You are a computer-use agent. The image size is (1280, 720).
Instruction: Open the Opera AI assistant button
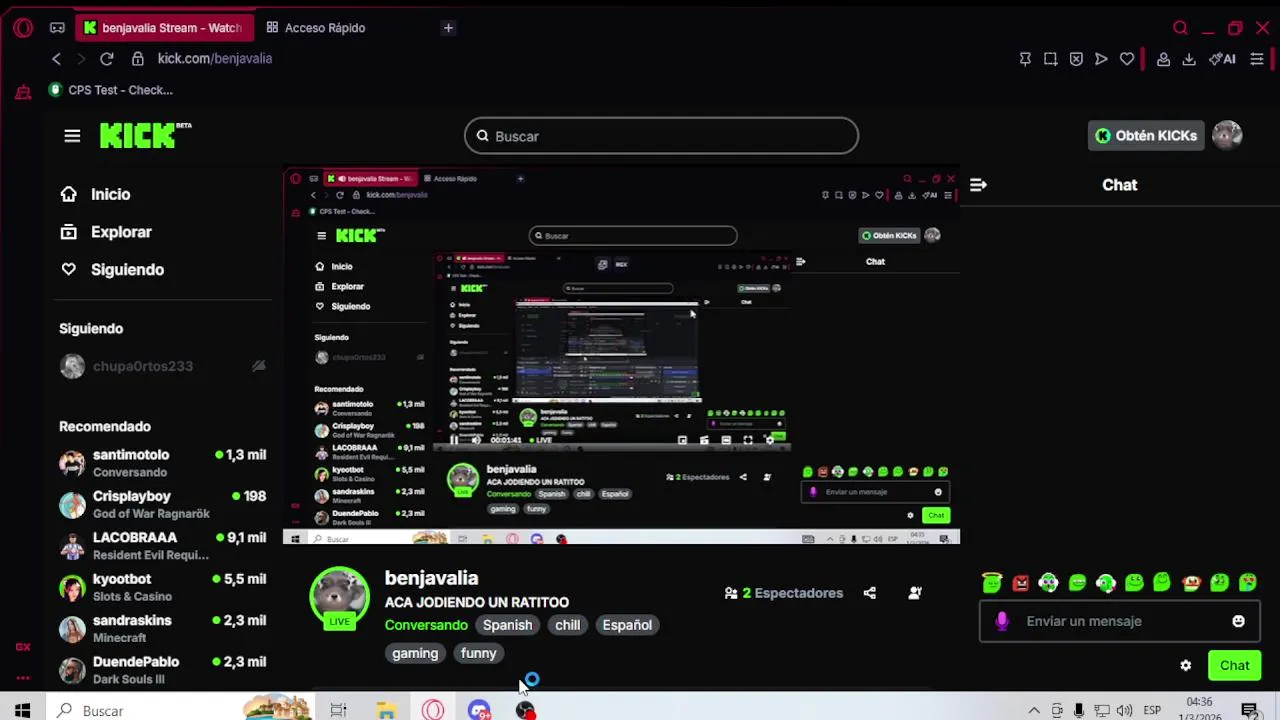(1222, 59)
